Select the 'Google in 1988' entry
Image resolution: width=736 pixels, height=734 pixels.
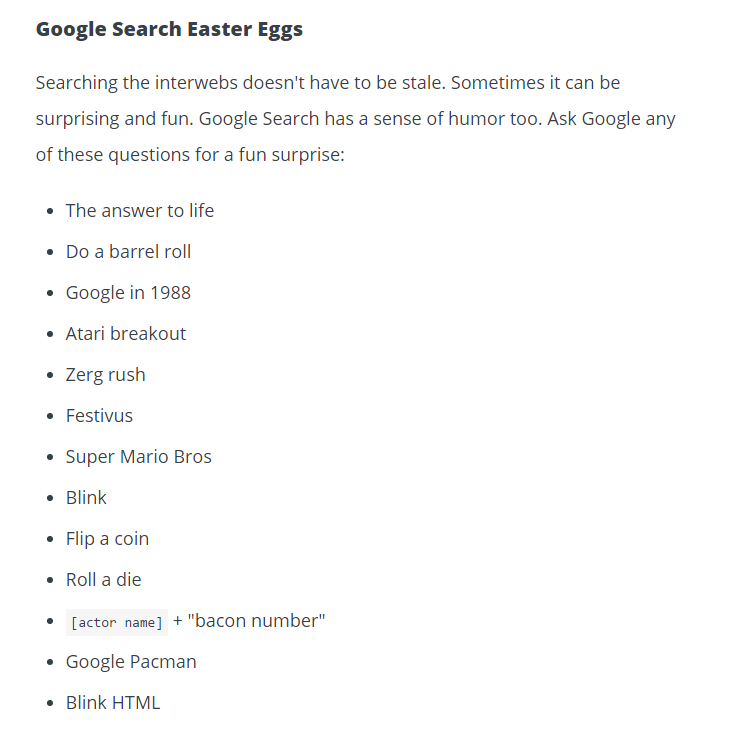tap(128, 293)
